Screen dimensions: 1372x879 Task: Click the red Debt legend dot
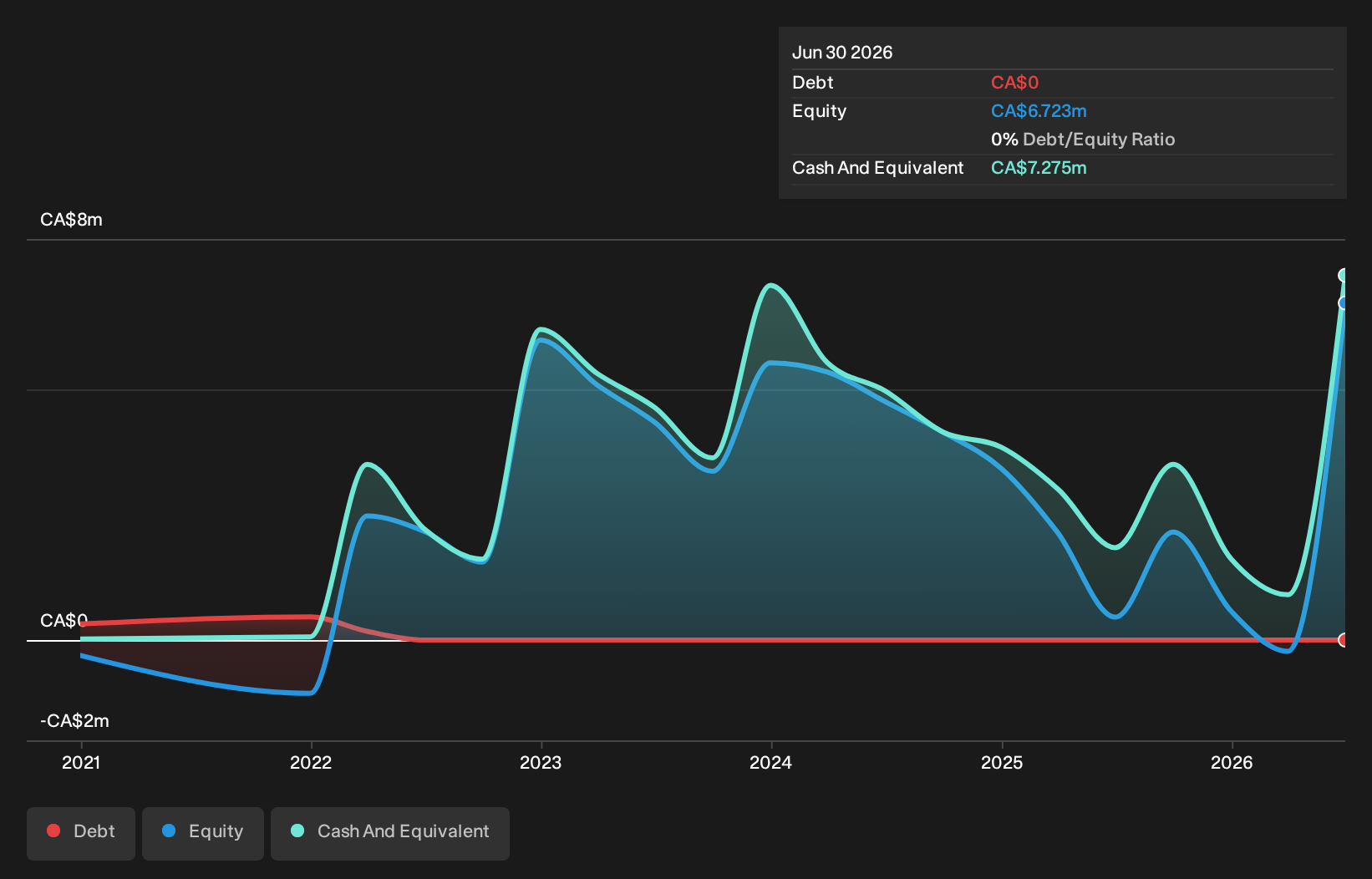53,831
